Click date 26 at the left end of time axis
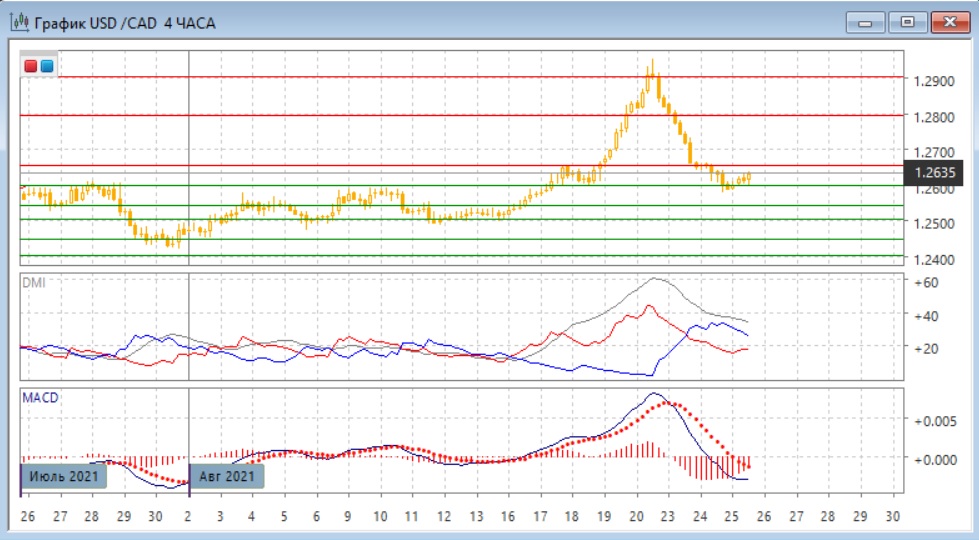 27,516
